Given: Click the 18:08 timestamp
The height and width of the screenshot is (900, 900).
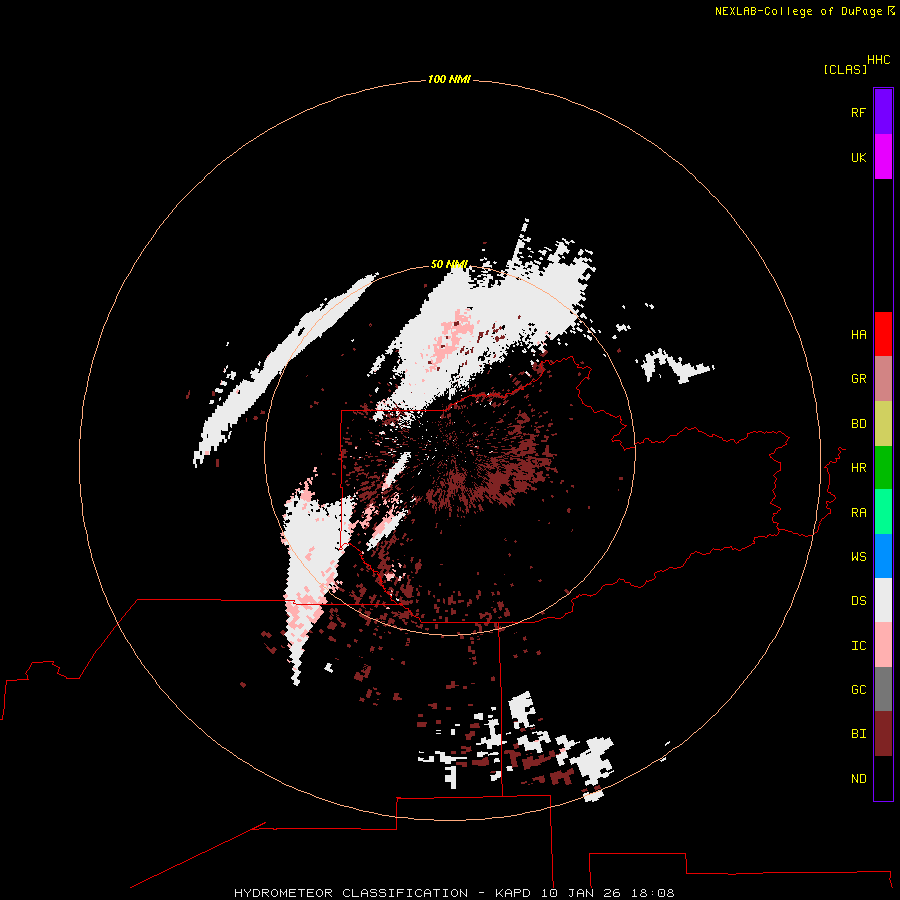Looking at the screenshot, I should click(653, 893).
